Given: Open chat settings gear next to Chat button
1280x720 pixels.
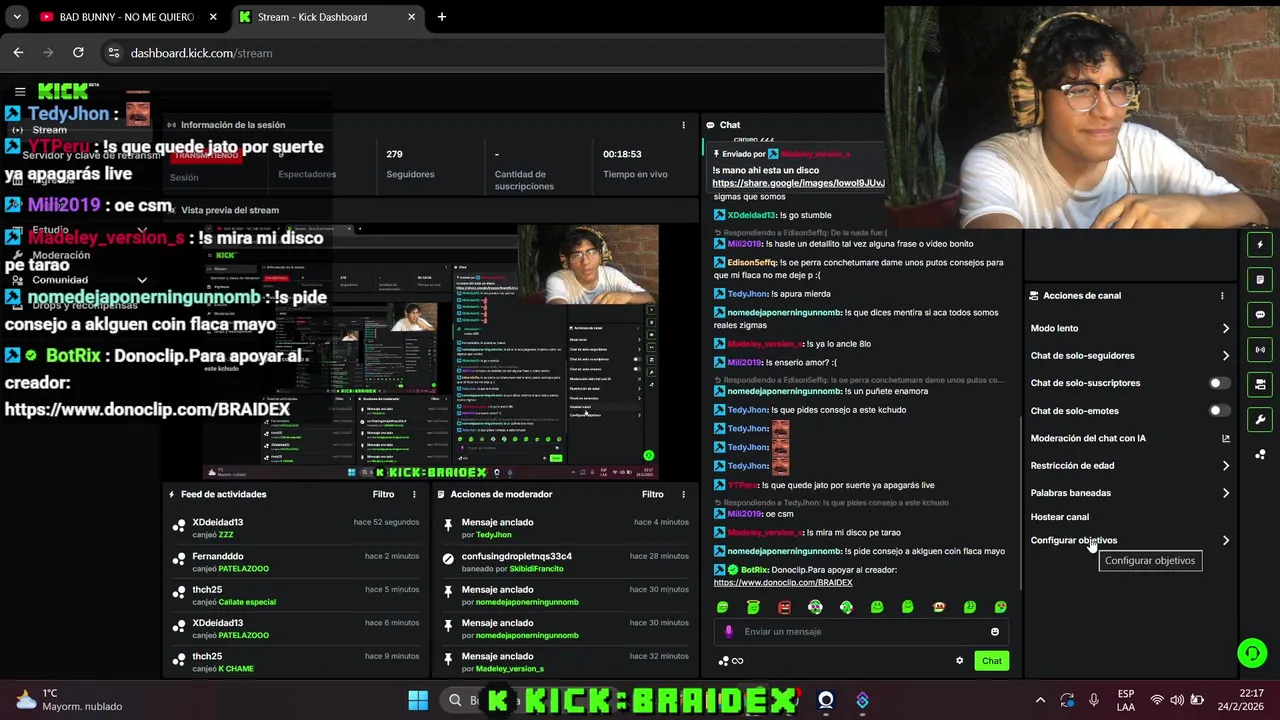Looking at the screenshot, I should pyautogui.click(x=959, y=661).
